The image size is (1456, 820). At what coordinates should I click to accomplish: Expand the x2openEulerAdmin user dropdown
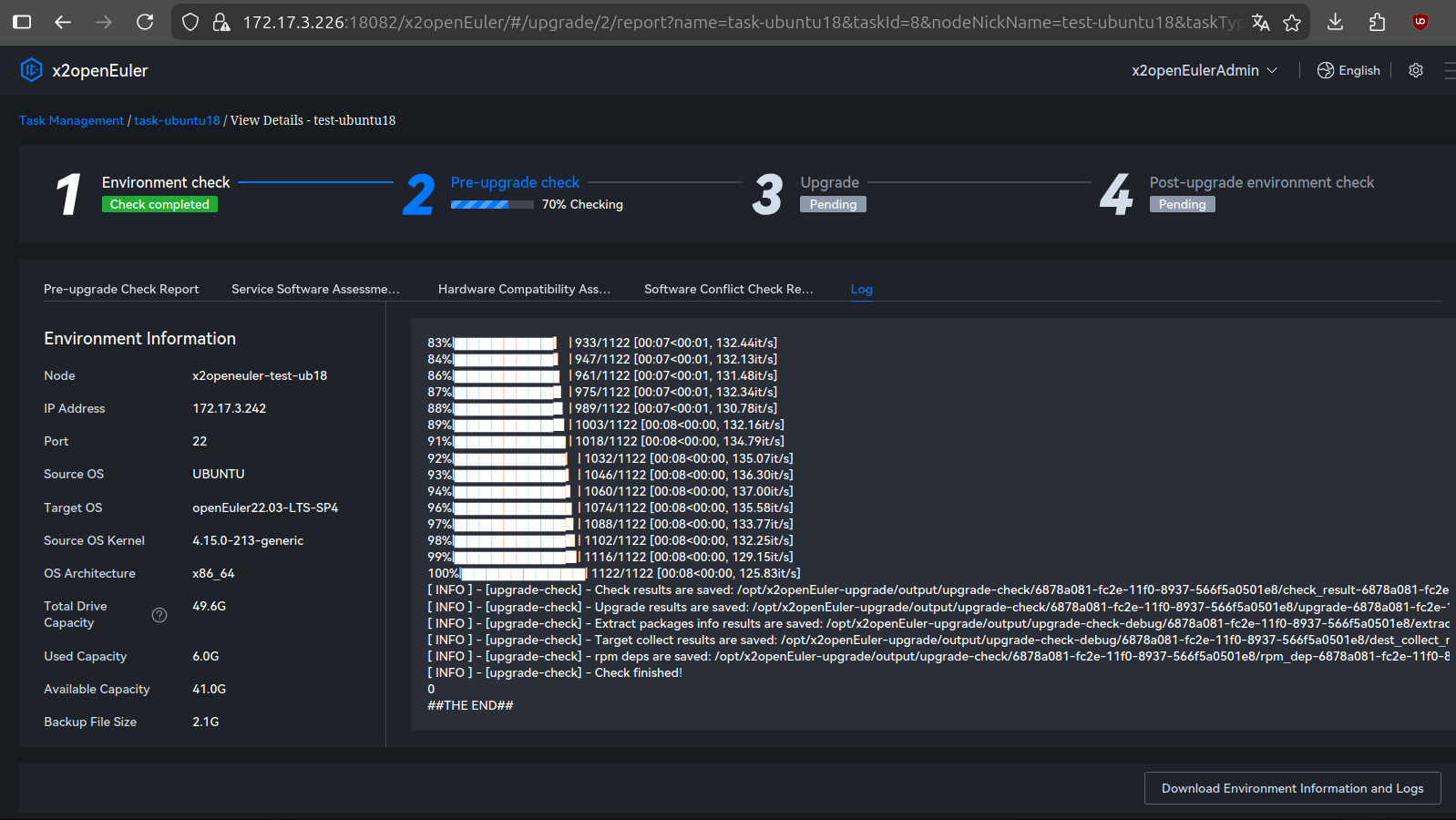coord(1204,70)
